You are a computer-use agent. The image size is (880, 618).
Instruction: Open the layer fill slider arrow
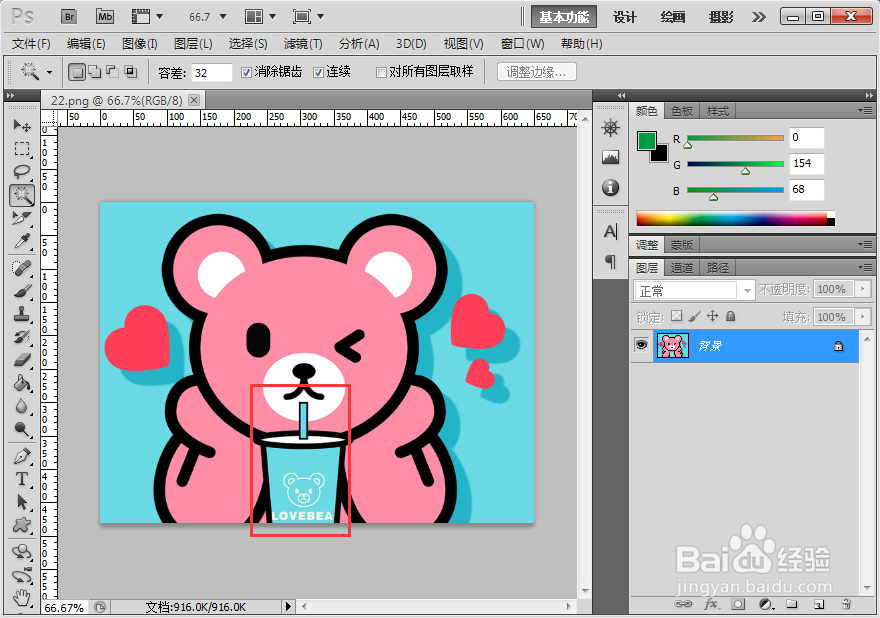tap(863, 317)
